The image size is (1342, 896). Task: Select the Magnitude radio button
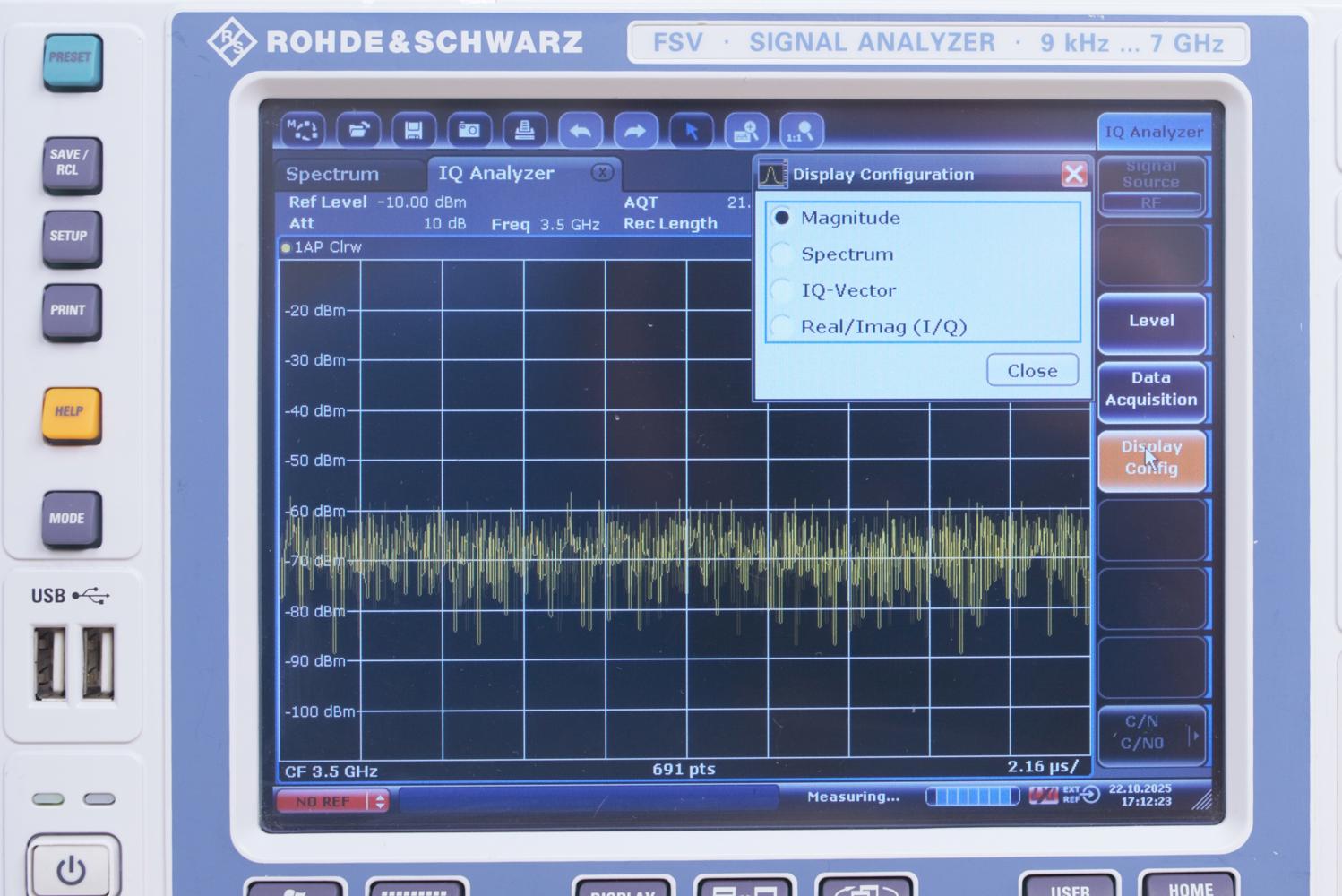[x=783, y=217]
